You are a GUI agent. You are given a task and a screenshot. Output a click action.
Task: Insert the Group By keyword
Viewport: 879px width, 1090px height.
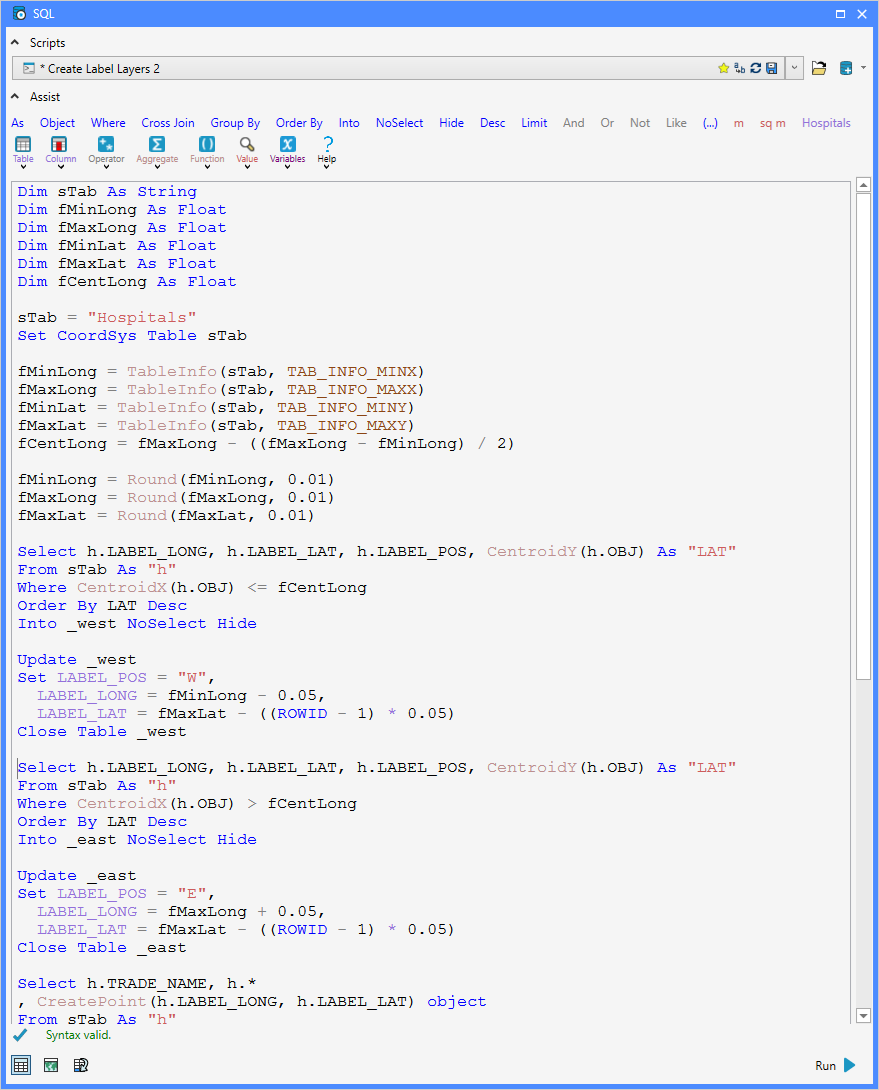[x=235, y=123]
